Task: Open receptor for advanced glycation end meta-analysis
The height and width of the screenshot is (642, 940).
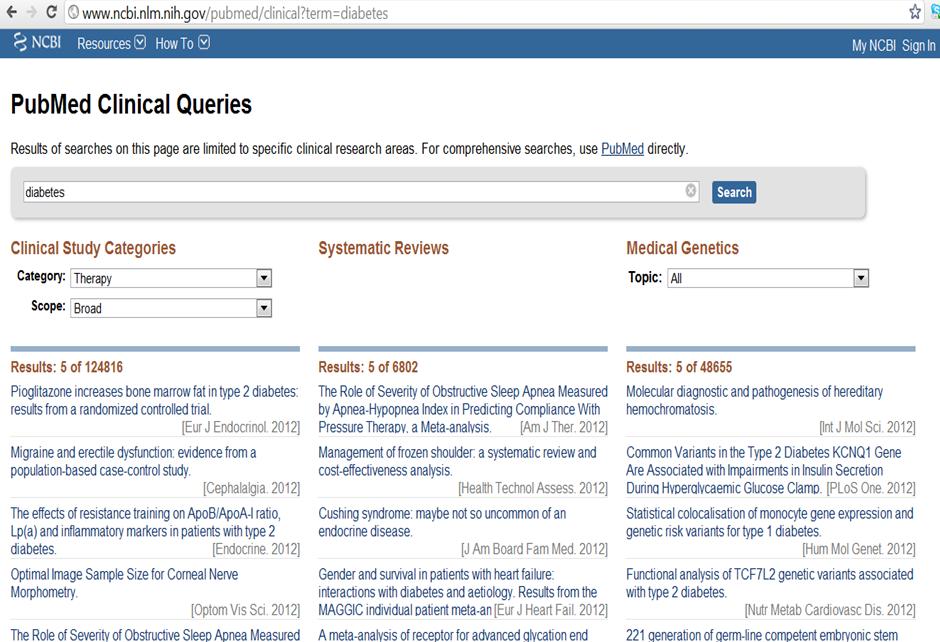Action: [x=453, y=635]
